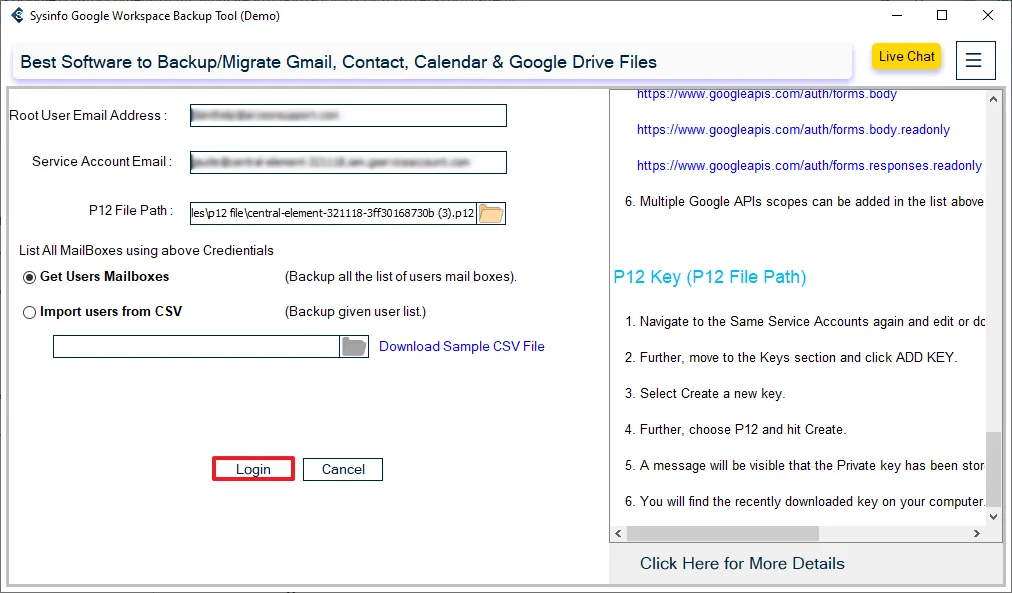This screenshot has height=593, width=1012.
Task: Focus the Service Account Email field
Action: 349,162
